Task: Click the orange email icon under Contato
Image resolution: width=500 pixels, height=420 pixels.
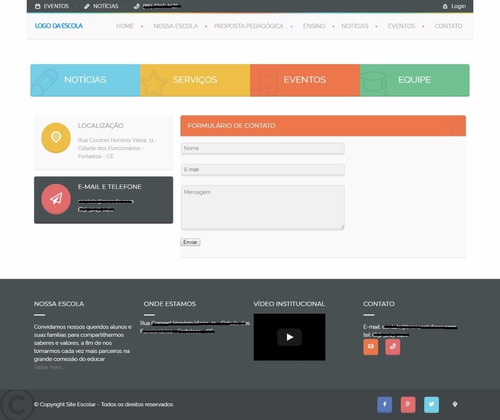Action: click(x=371, y=347)
